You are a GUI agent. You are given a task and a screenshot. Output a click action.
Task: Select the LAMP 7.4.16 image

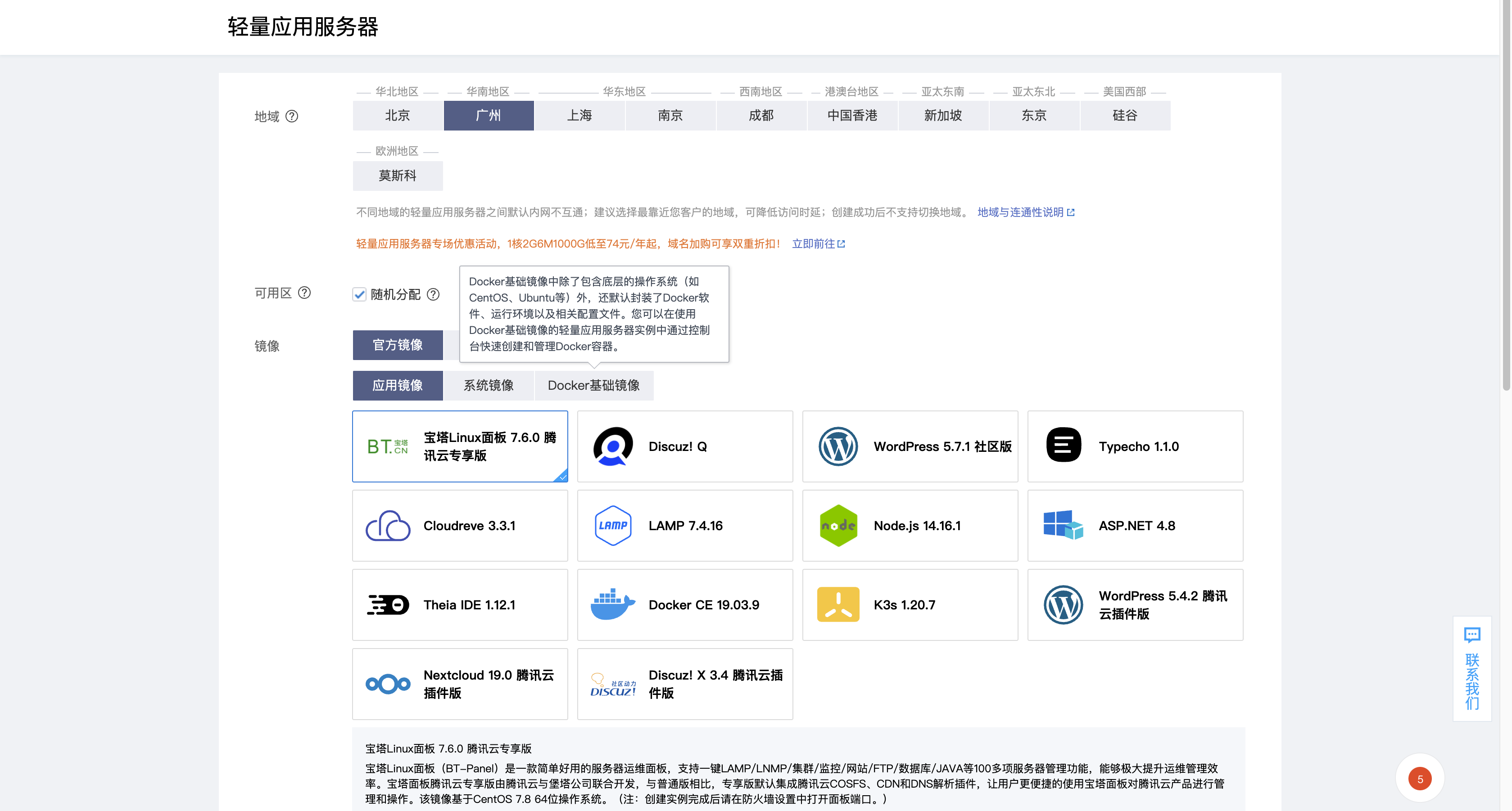click(684, 525)
